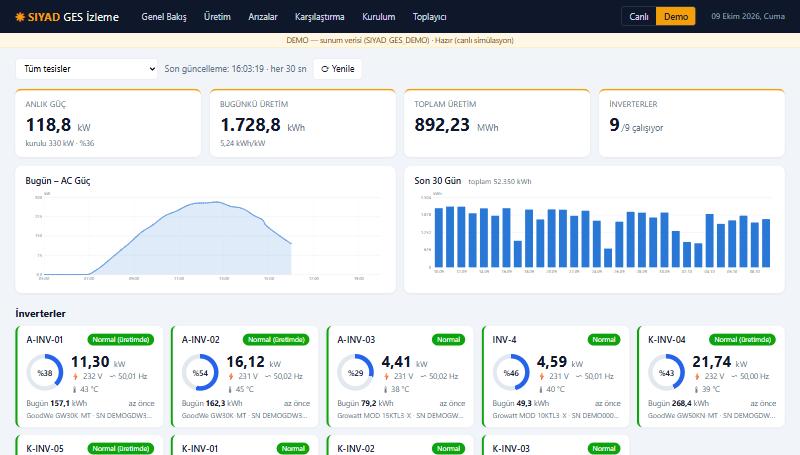800x455 pixels.
Task: Click the refresh icon in Yenile button
Action: click(324, 69)
